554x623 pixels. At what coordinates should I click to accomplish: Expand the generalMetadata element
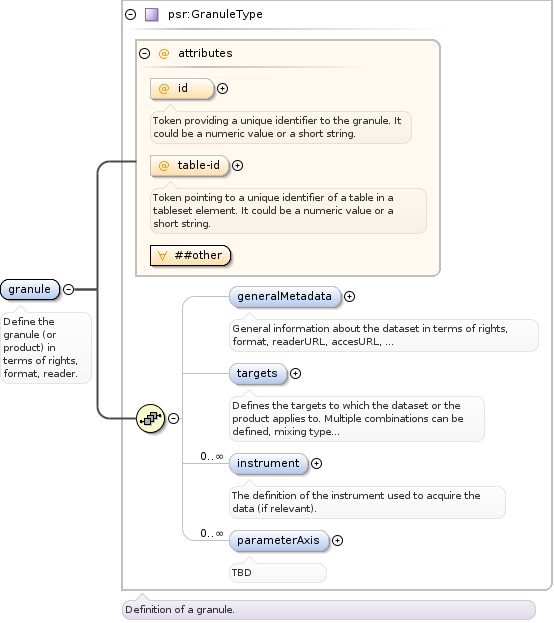coord(349,296)
